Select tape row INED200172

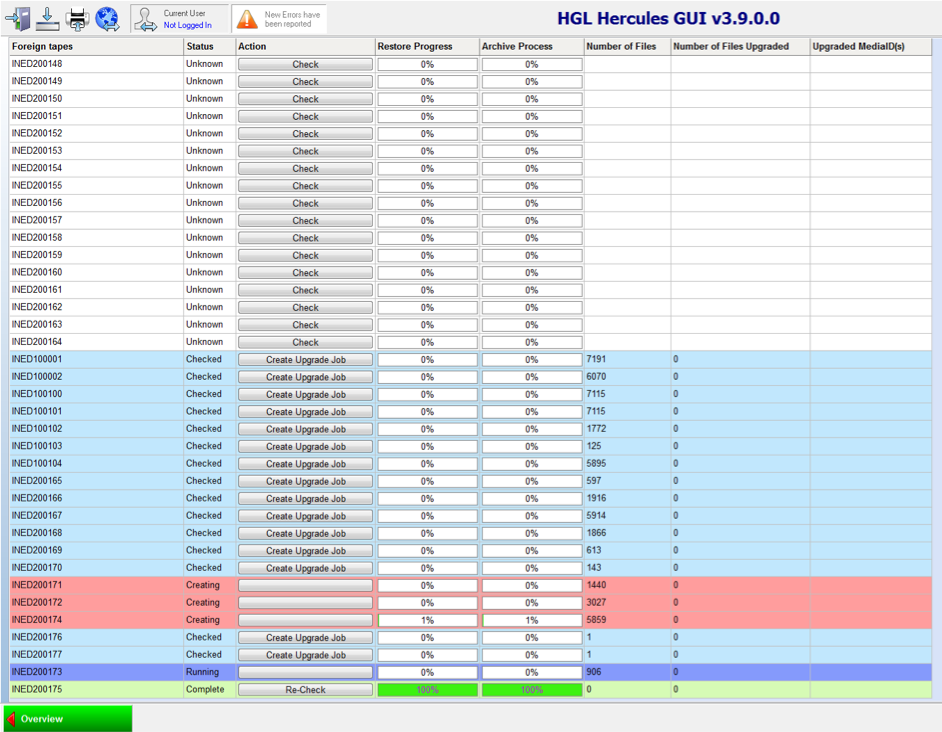pyautogui.click(x=470, y=602)
